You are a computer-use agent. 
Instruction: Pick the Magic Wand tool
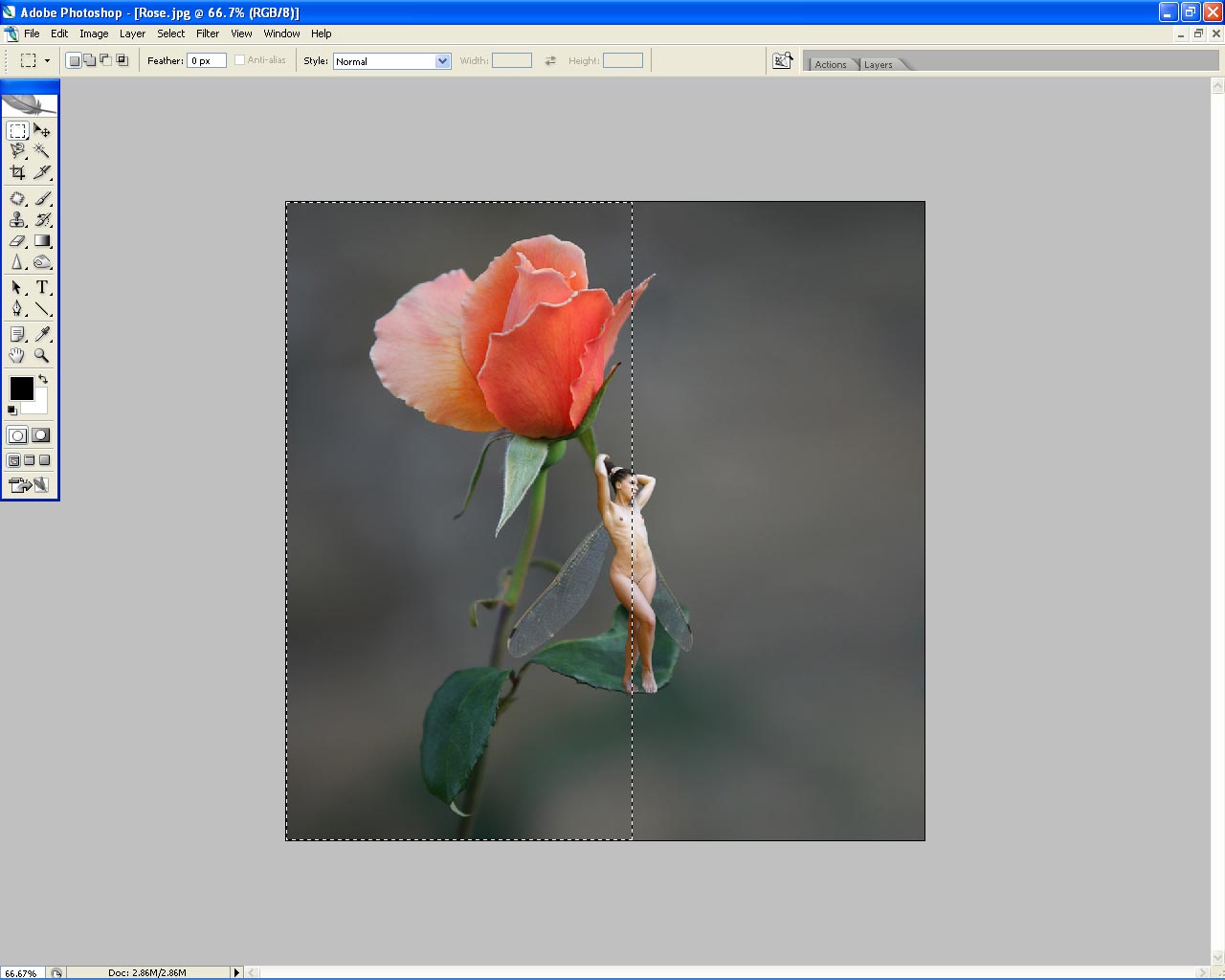click(x=42, y=151)
